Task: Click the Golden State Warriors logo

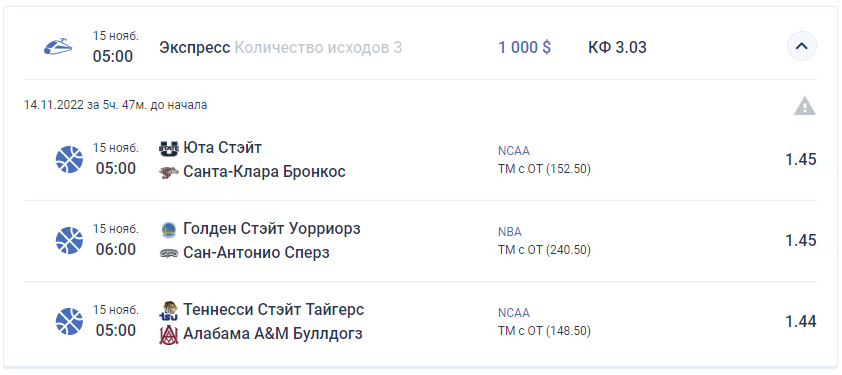Action: [169, 229]
